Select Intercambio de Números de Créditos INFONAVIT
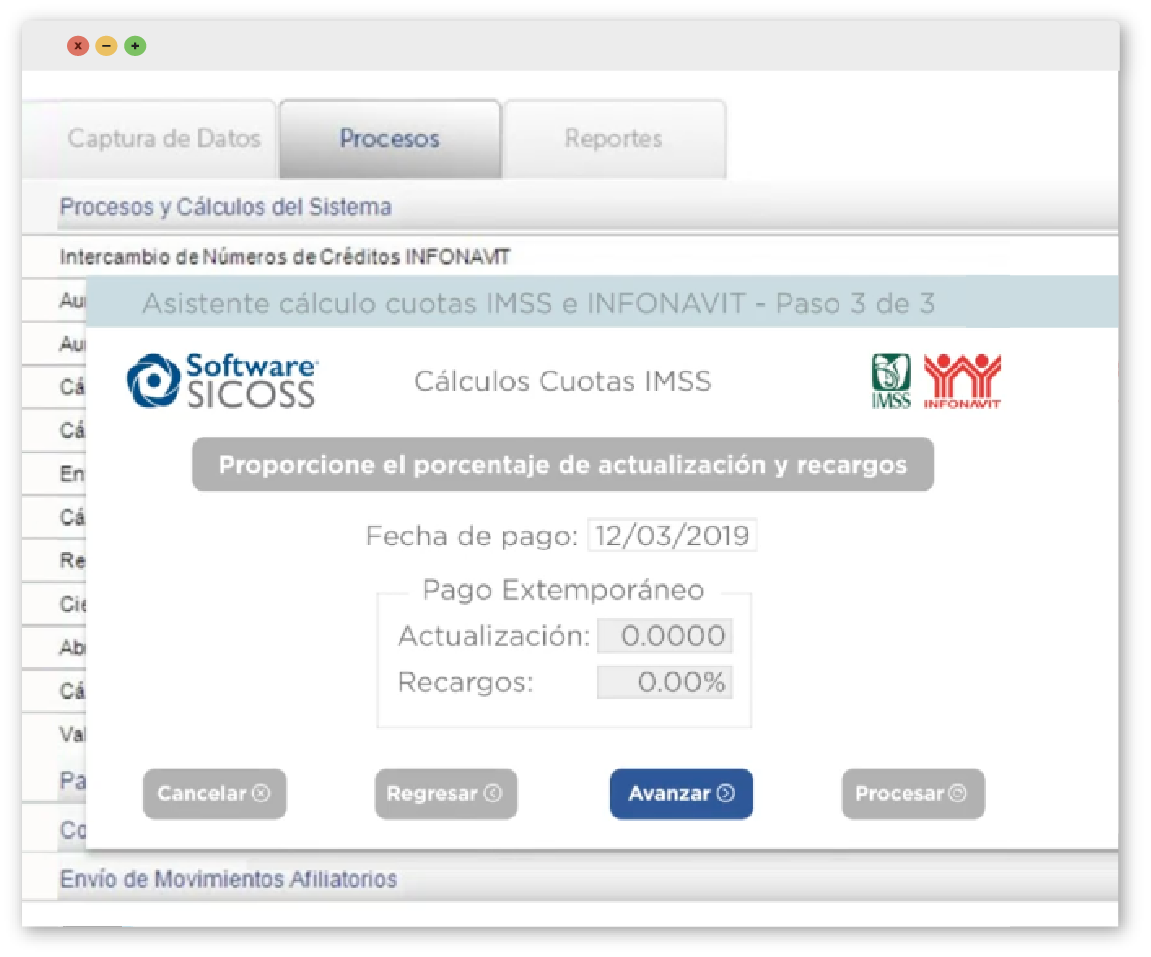The height and width of the screenshot is (957, 1151). pyautogui.click(x=284, y=256)
